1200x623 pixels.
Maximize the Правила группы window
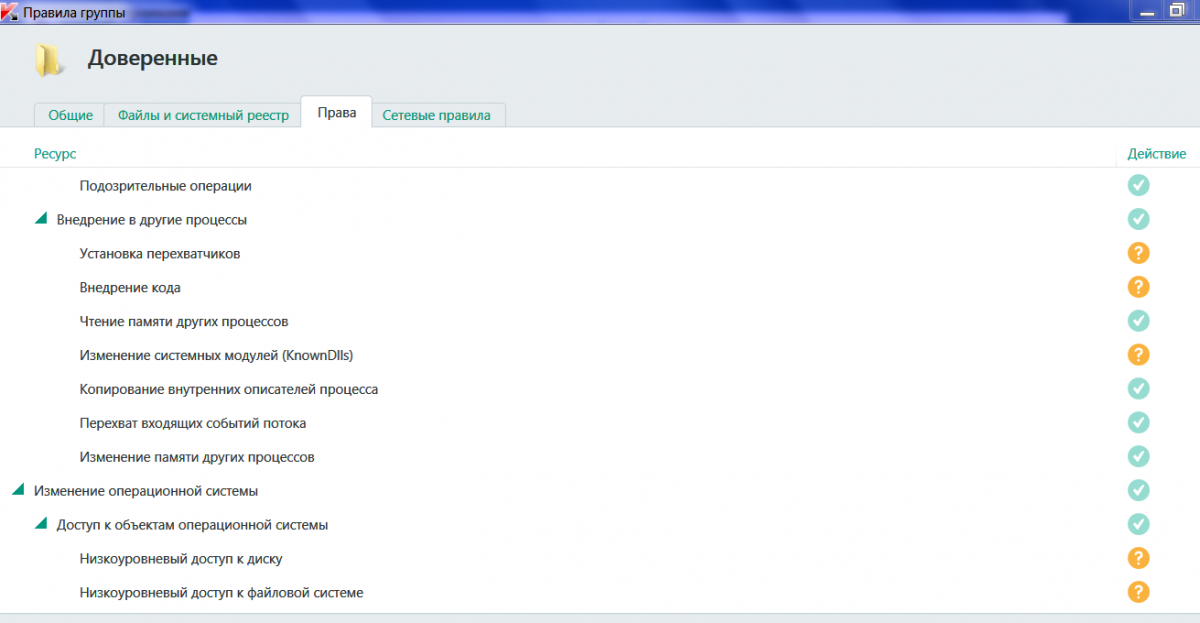[x=1176, y=10]
